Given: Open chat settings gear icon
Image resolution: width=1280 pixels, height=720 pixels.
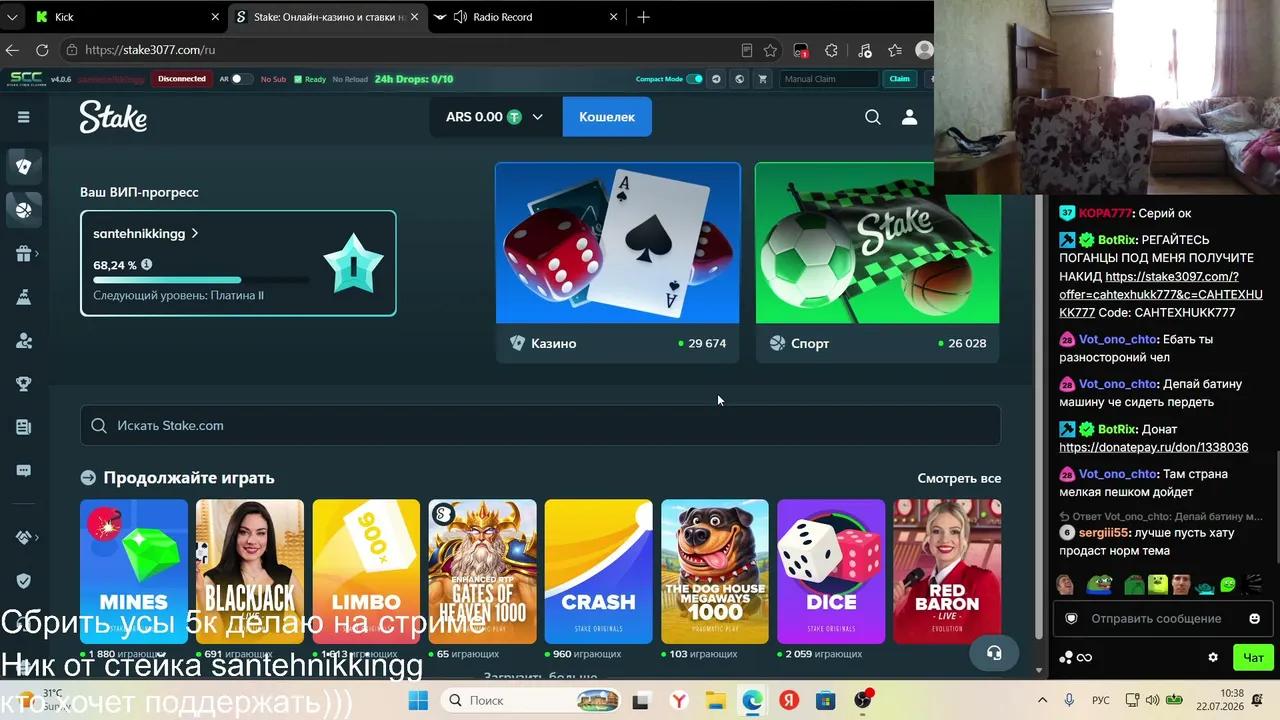Looking at the screenshot, I should [1213, 657].
